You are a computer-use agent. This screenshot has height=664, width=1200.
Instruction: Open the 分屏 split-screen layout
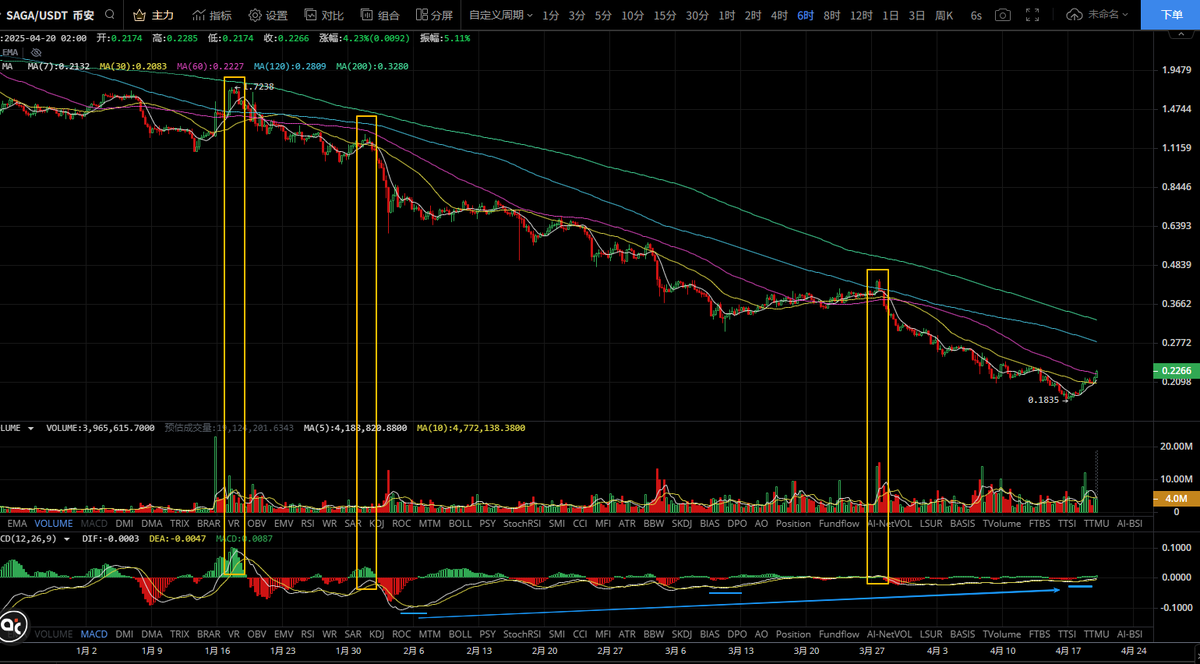[434, 15]
